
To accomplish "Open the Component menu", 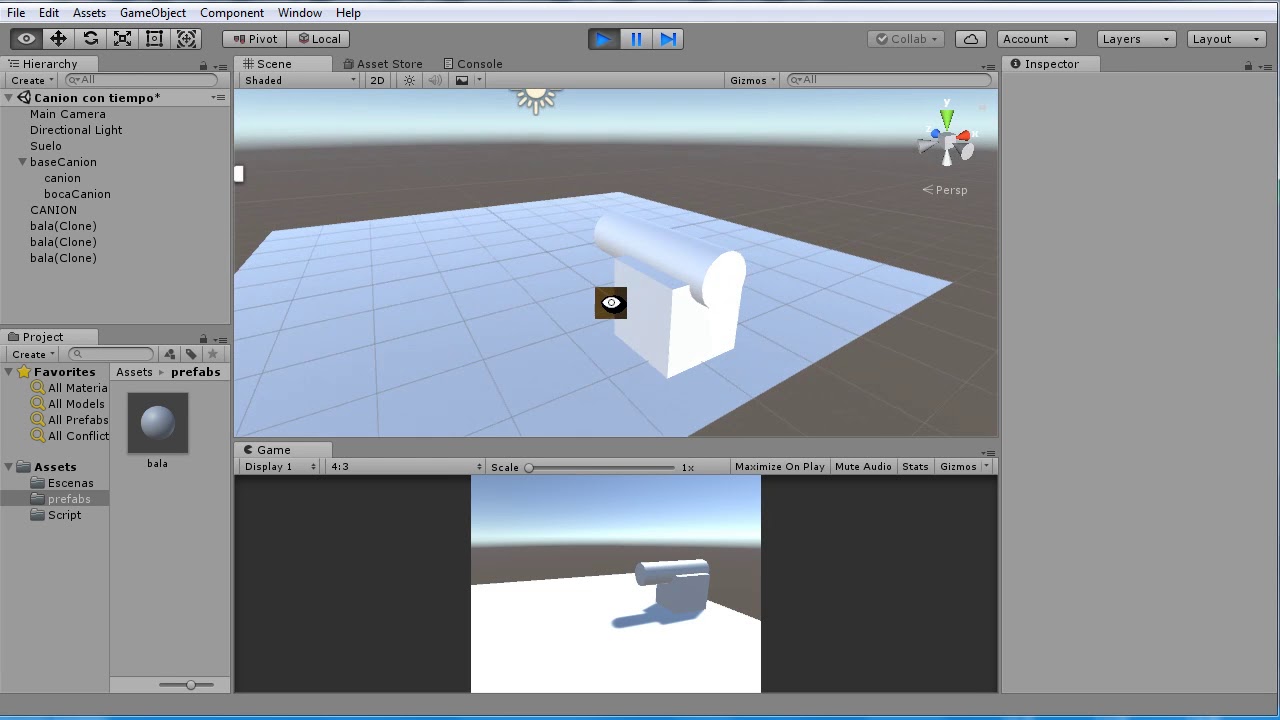I will pos(232,13).
